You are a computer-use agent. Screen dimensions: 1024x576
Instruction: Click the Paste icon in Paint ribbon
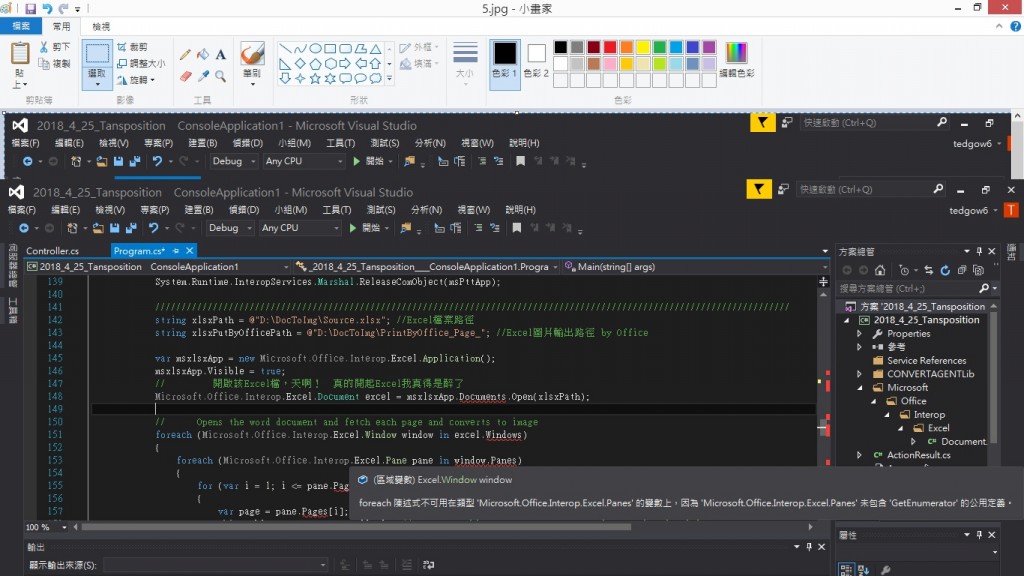click(x=20, y=53)
